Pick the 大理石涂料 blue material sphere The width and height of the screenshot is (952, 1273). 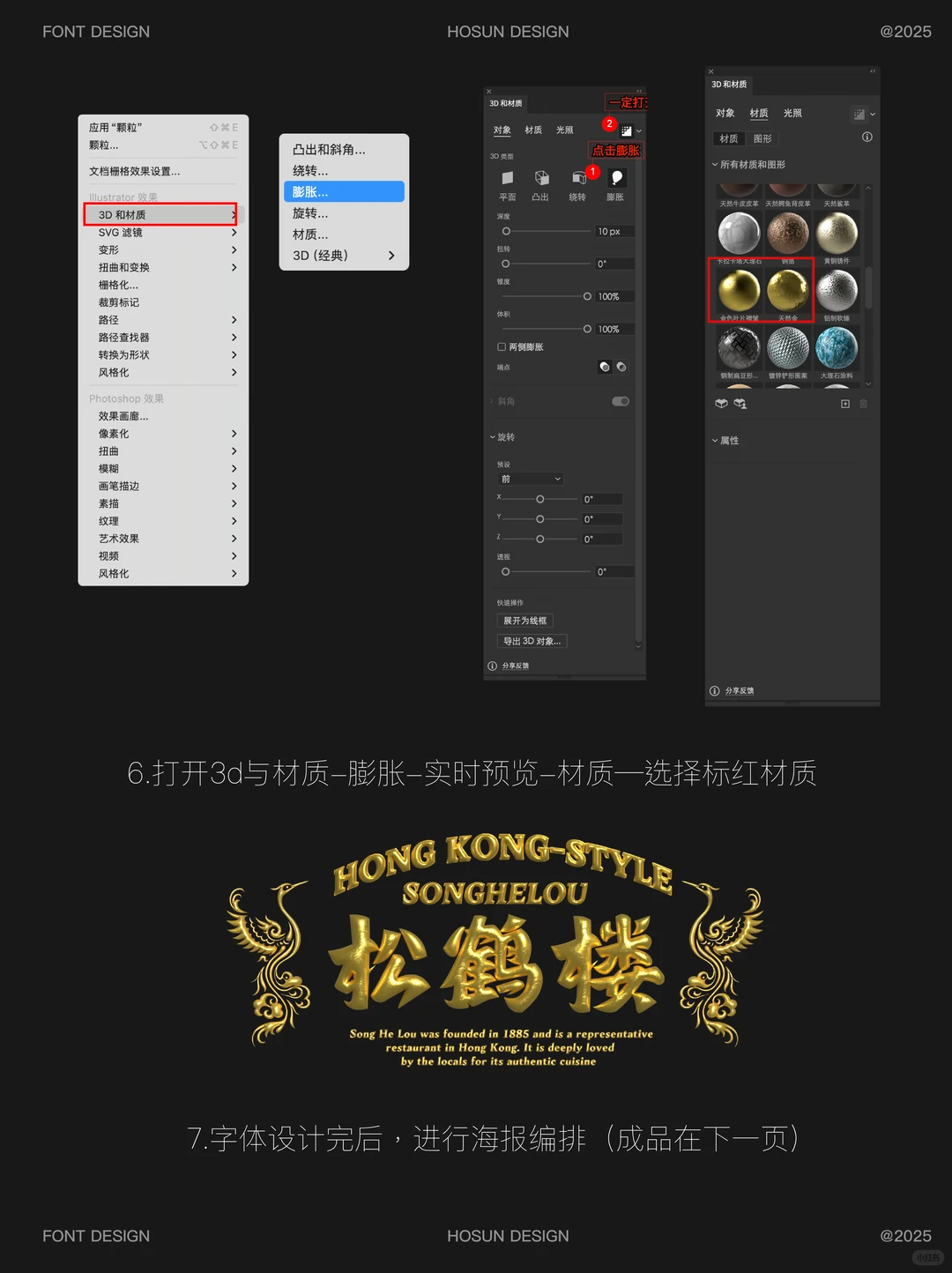(837, 347)
